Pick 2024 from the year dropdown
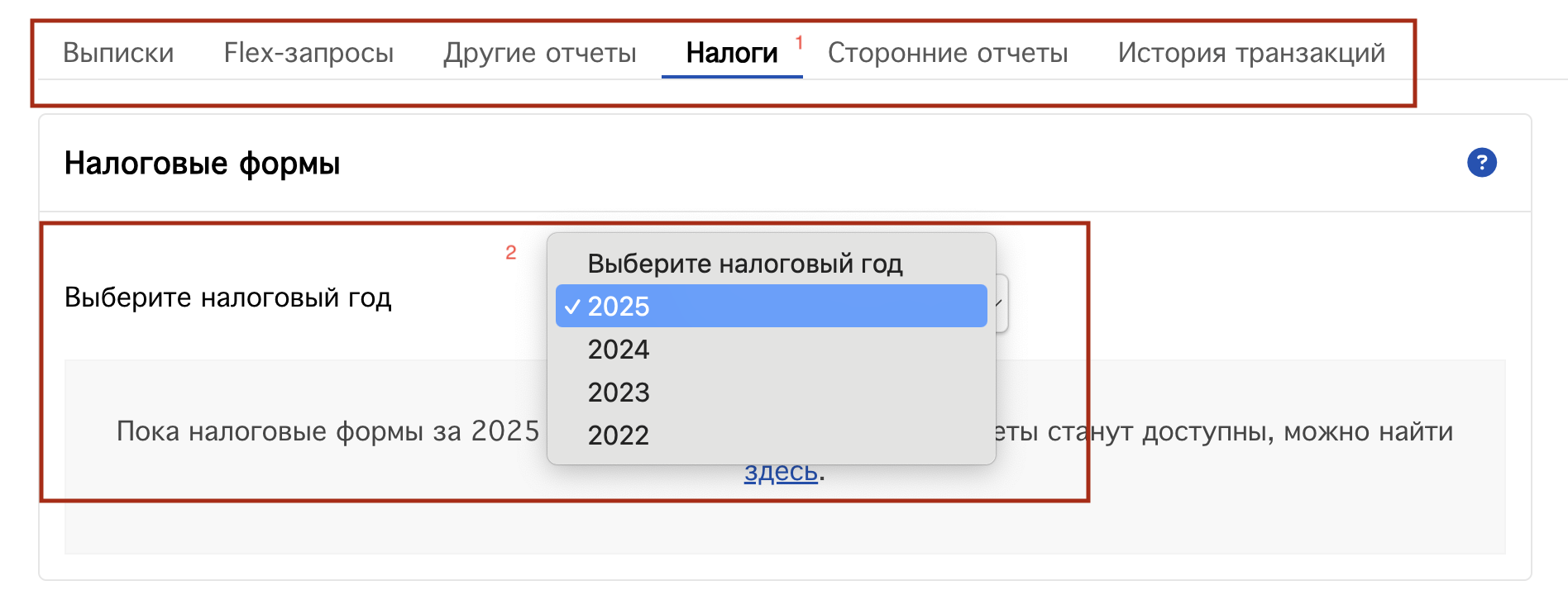Image resolution: width=1568 pixels, height=595 pixels. coord(771,349)
